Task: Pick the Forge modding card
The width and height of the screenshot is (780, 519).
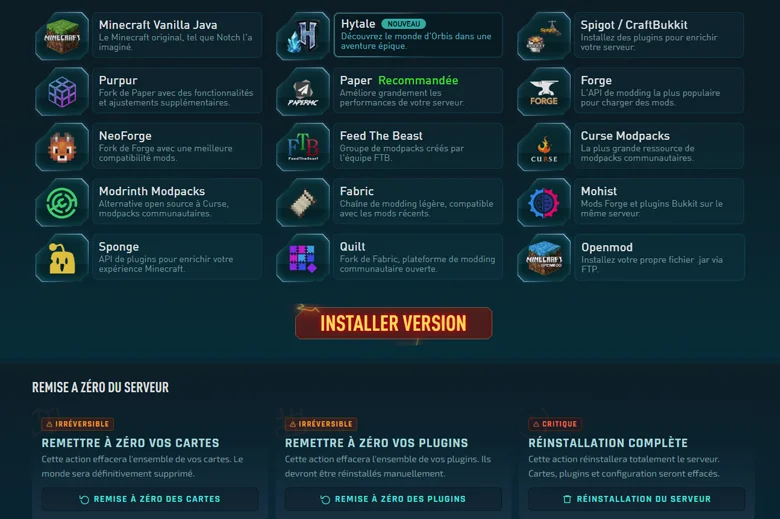Action: [659, 91]
